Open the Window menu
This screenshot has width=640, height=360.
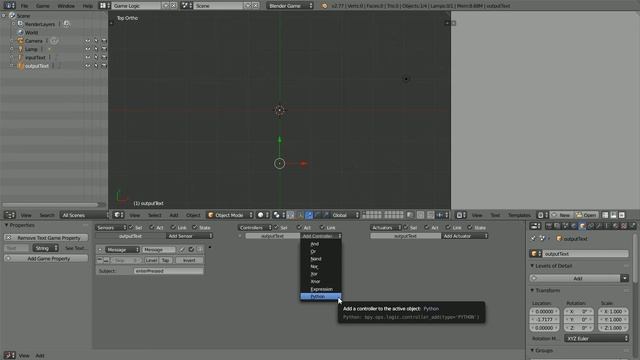[66, 6]
